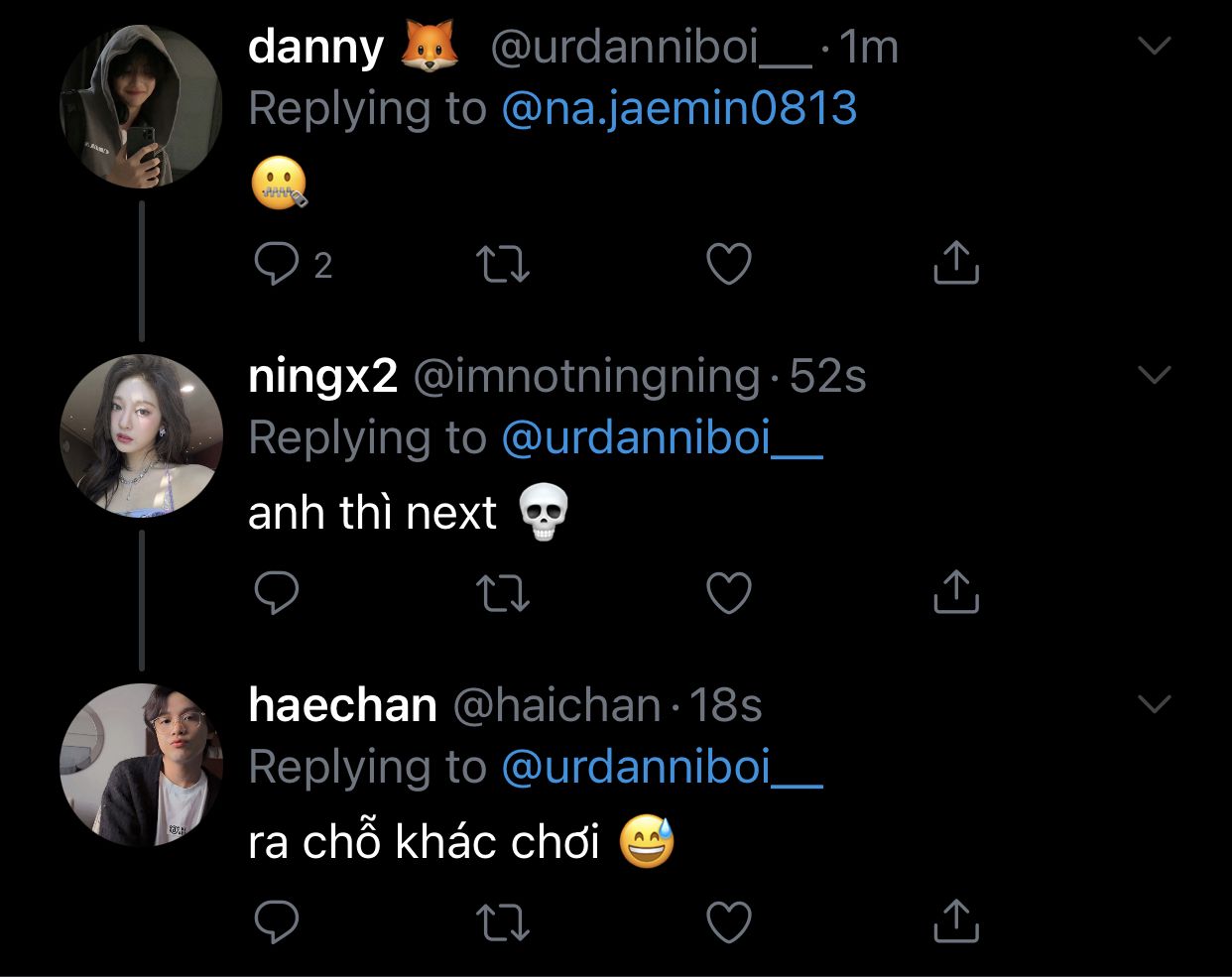This screenshot has width=1232, height=977.
Task: Open more options chevron on danny's tweet
Action: tap(1155, 46)
